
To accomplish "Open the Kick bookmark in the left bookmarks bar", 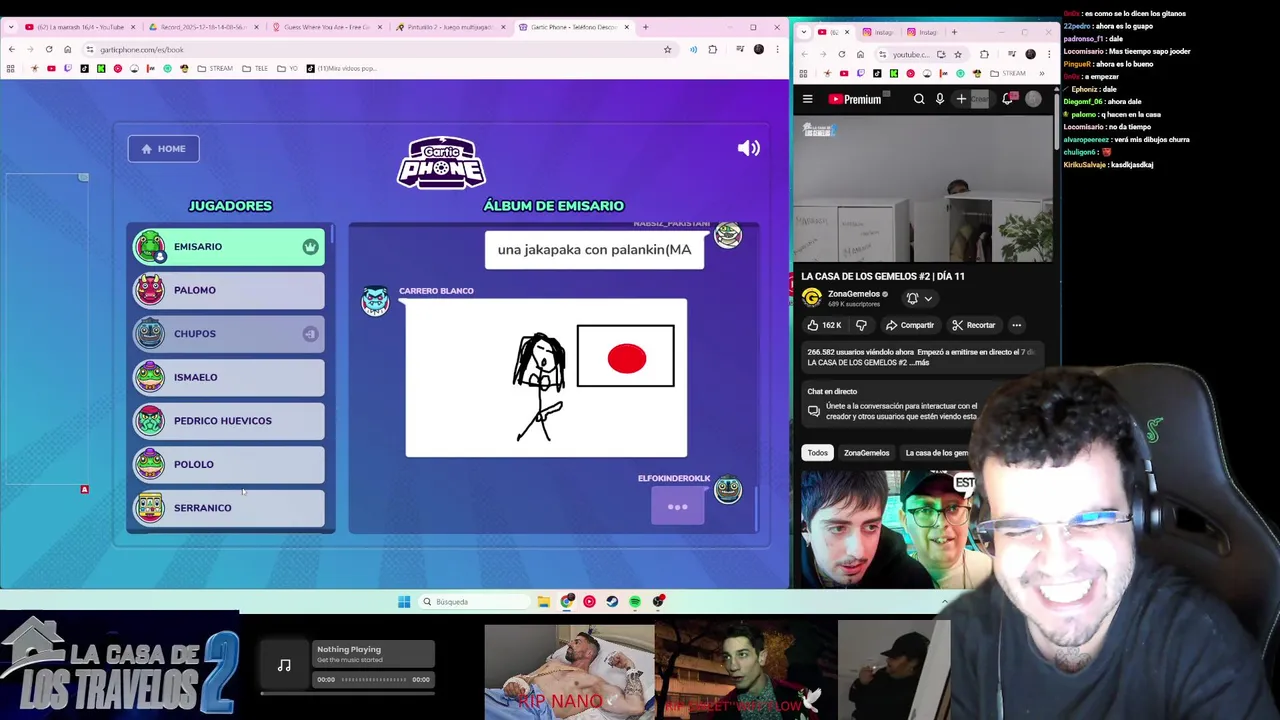I will [x=101, y=69].
